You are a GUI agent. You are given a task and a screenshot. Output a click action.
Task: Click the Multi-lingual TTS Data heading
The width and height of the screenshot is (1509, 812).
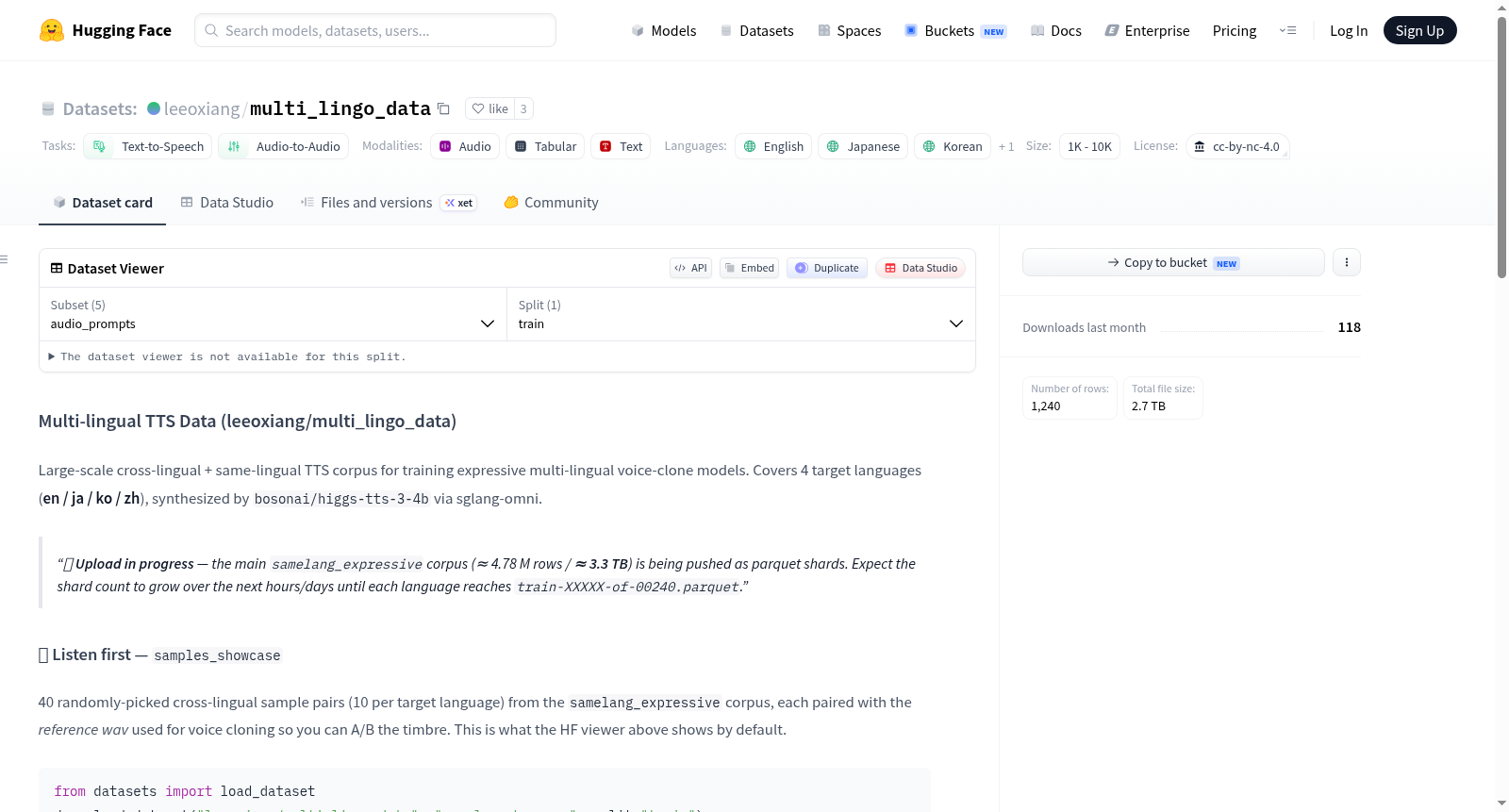(x=247, y=421)
